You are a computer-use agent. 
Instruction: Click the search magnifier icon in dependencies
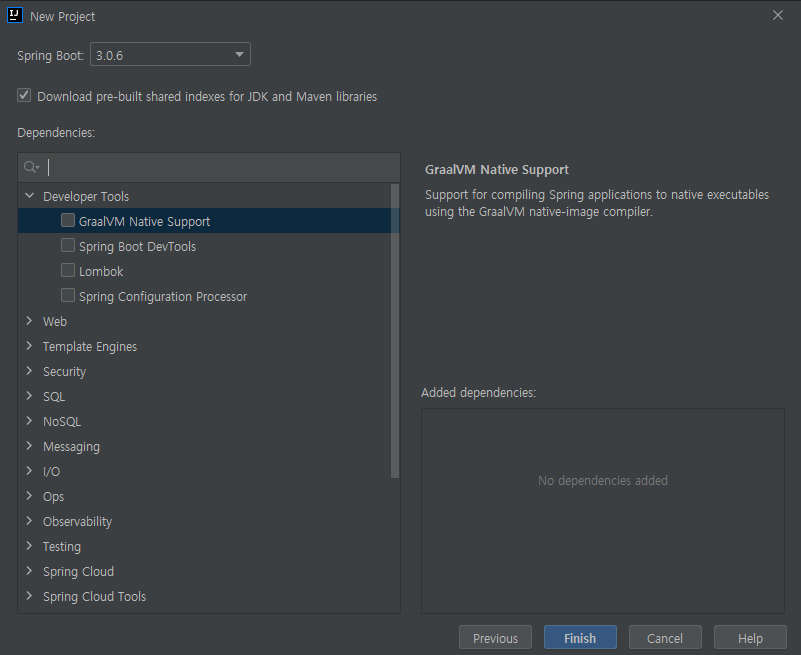pyautogui.click(x=31, y=167)
